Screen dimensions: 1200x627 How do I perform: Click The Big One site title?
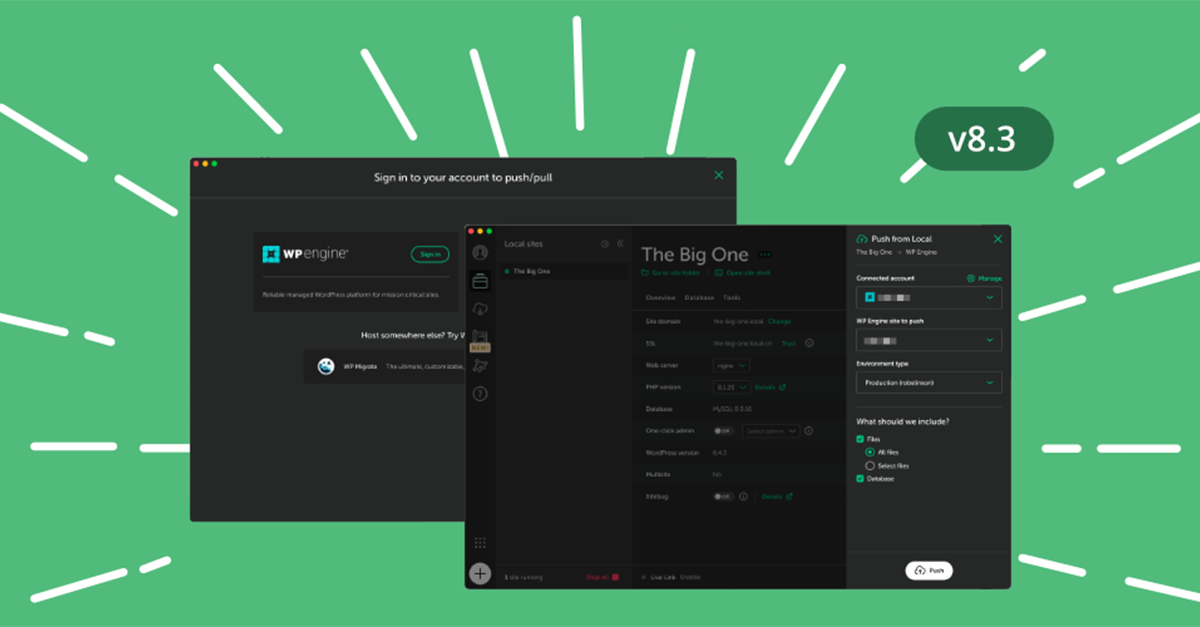[x=696, y=254]
